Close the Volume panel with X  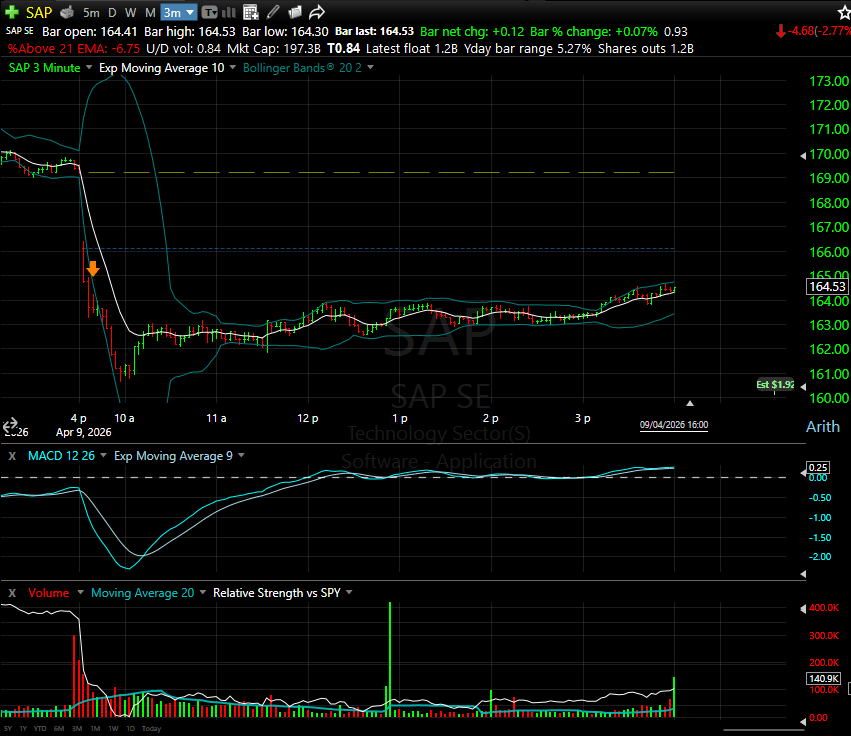click(x=12, y=593)
